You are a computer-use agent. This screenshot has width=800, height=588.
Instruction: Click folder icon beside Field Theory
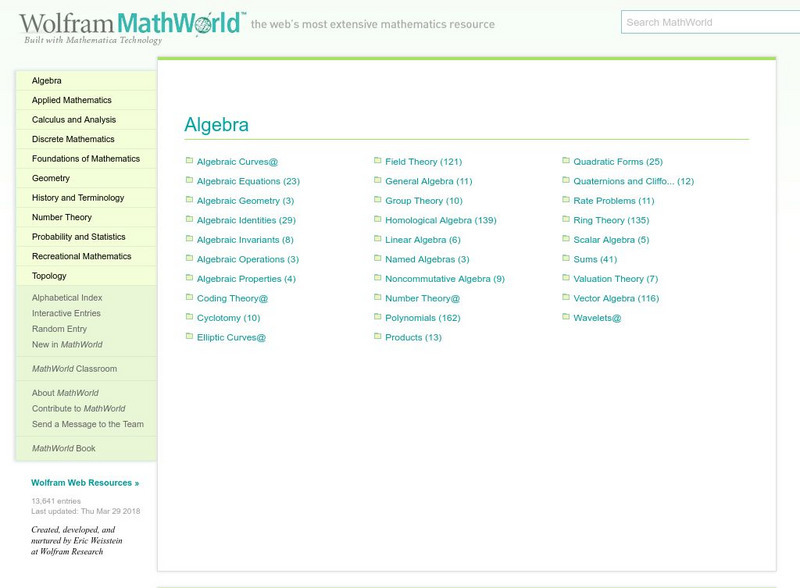(378, 160)
